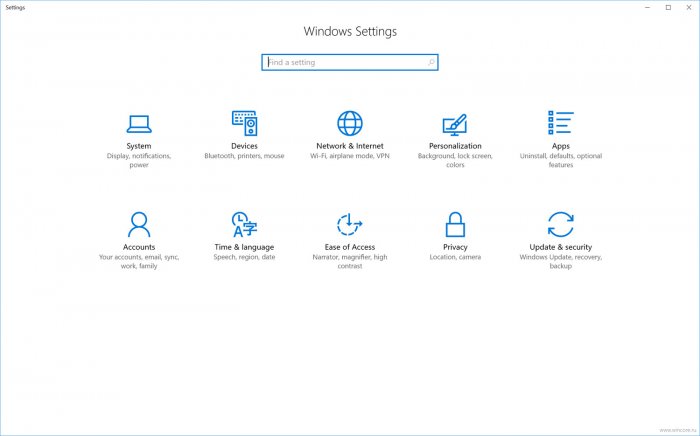Click the Accounts label

pyautogui.click(x=139, y=247)
